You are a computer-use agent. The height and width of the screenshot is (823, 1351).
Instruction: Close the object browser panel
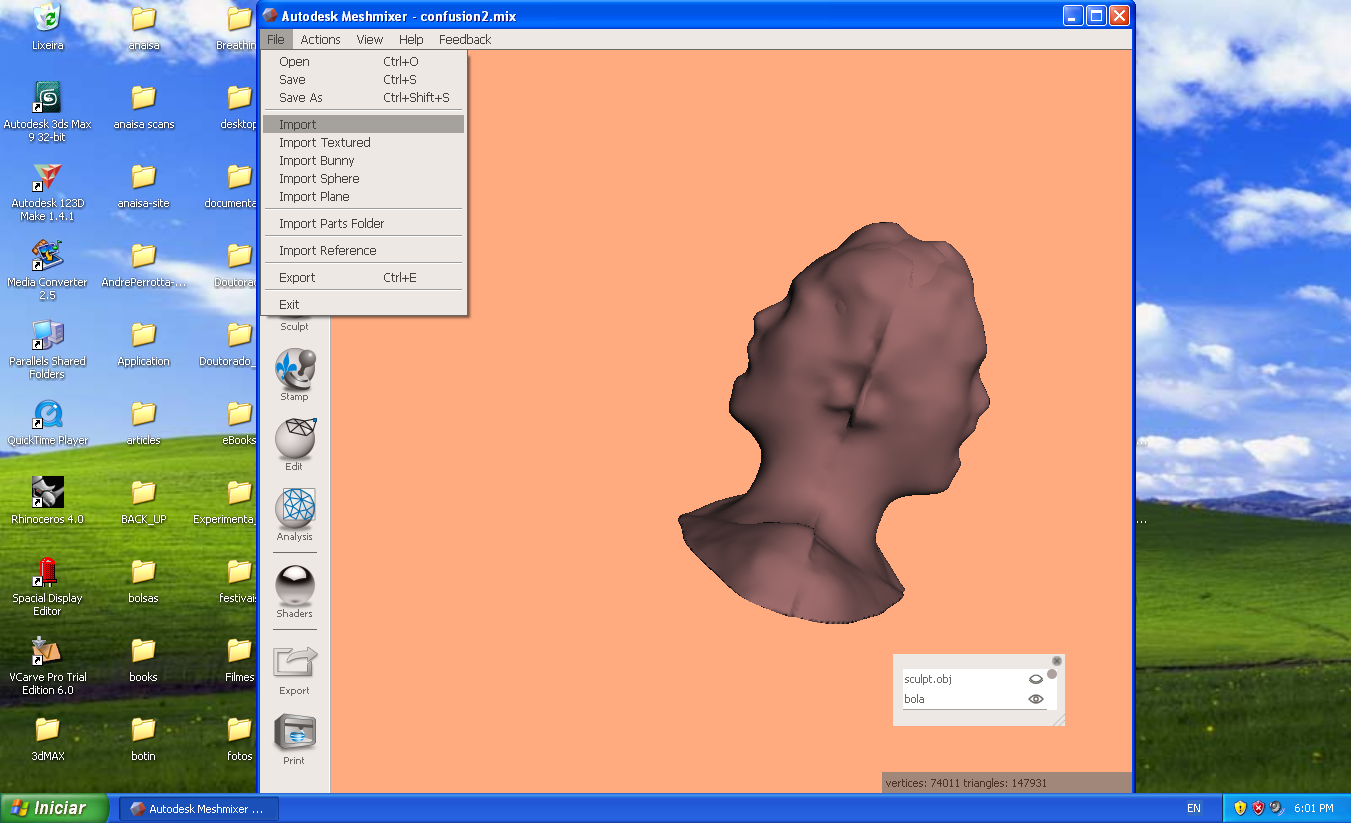1057,661
